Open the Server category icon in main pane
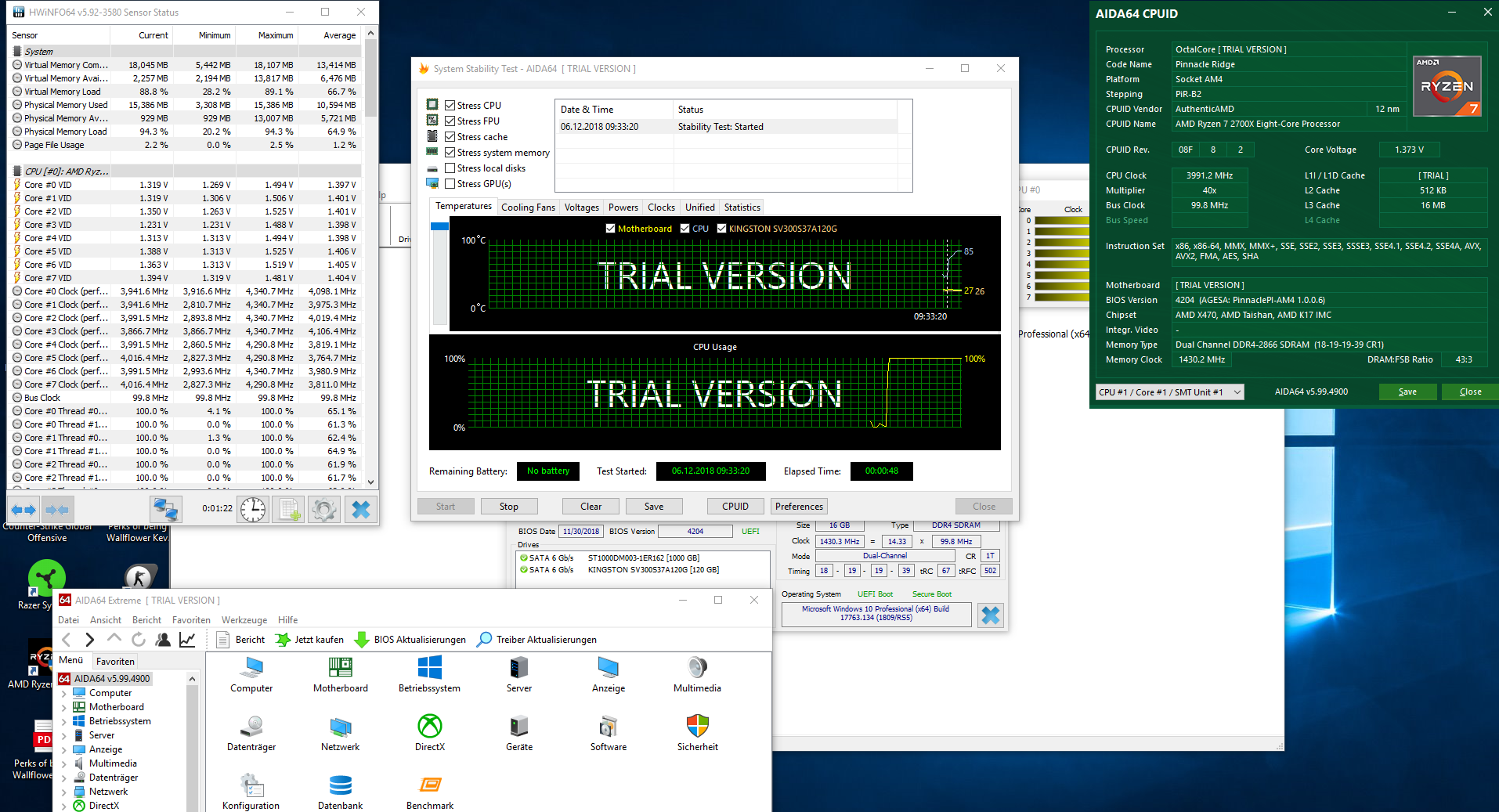 [519, 675]
